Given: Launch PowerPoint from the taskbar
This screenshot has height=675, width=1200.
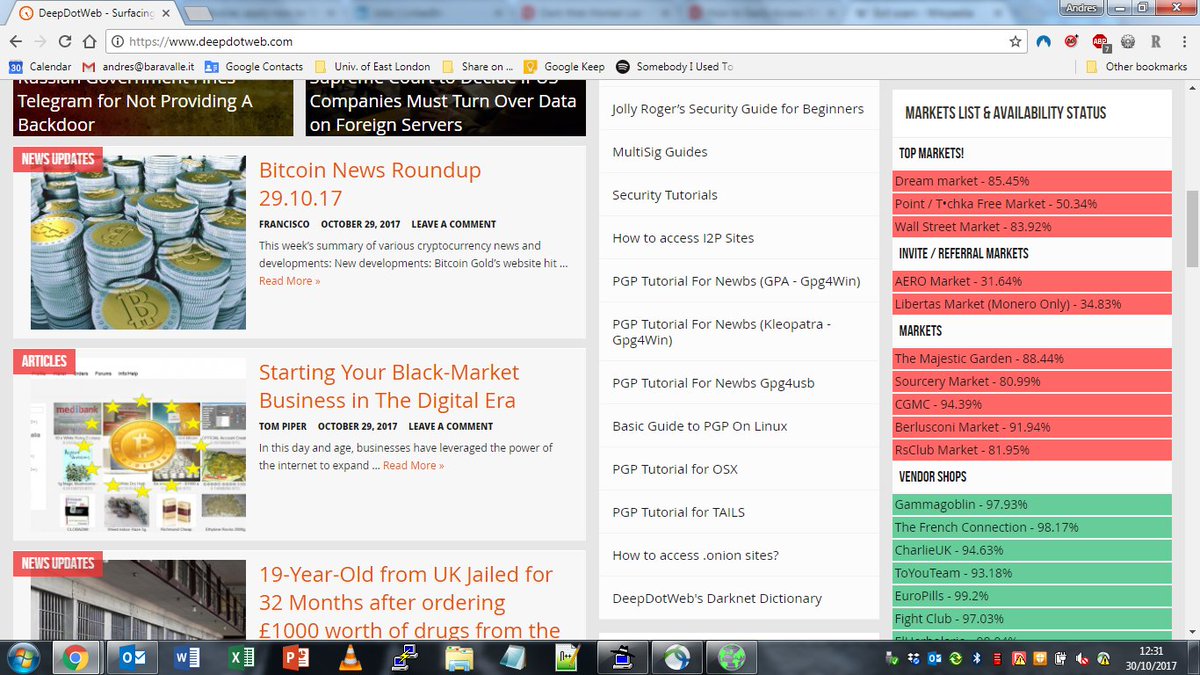Looking at the screenshot, I should click(x=296, y=658).
